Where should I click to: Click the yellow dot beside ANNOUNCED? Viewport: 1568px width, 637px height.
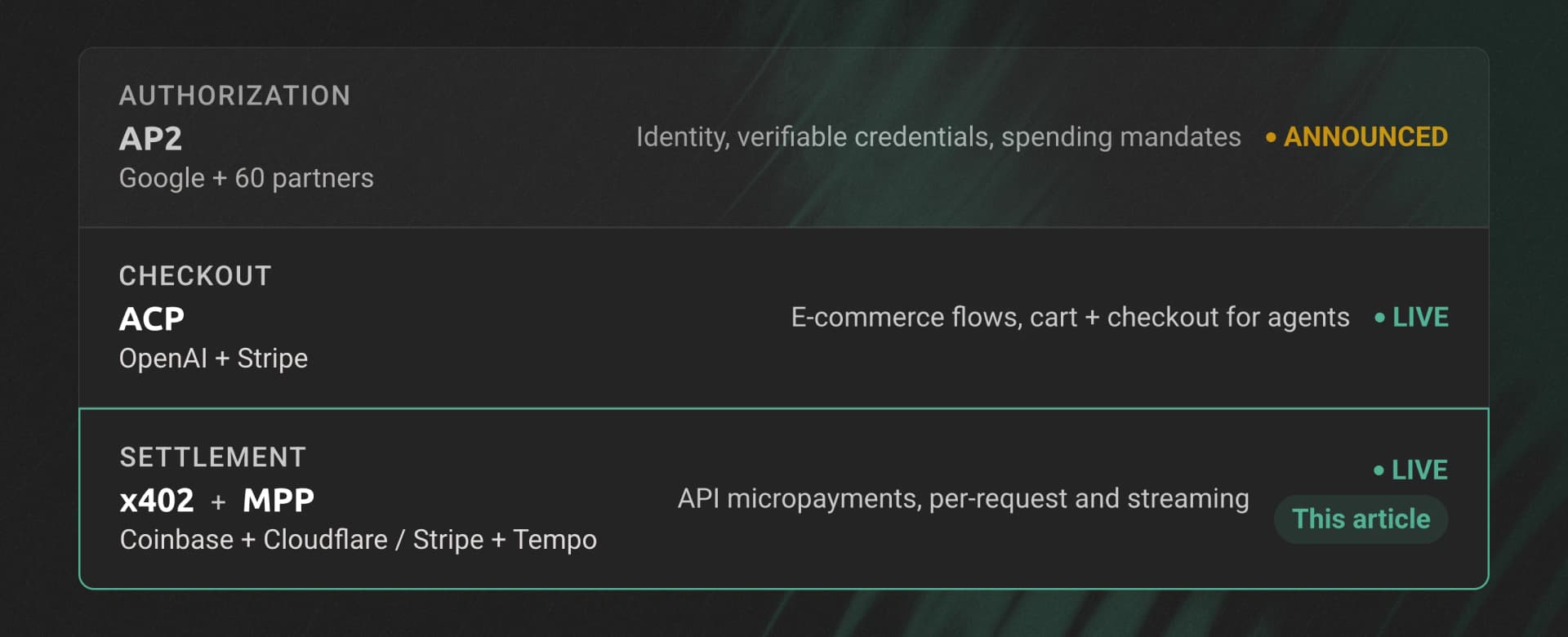[x=1271, y=138]
